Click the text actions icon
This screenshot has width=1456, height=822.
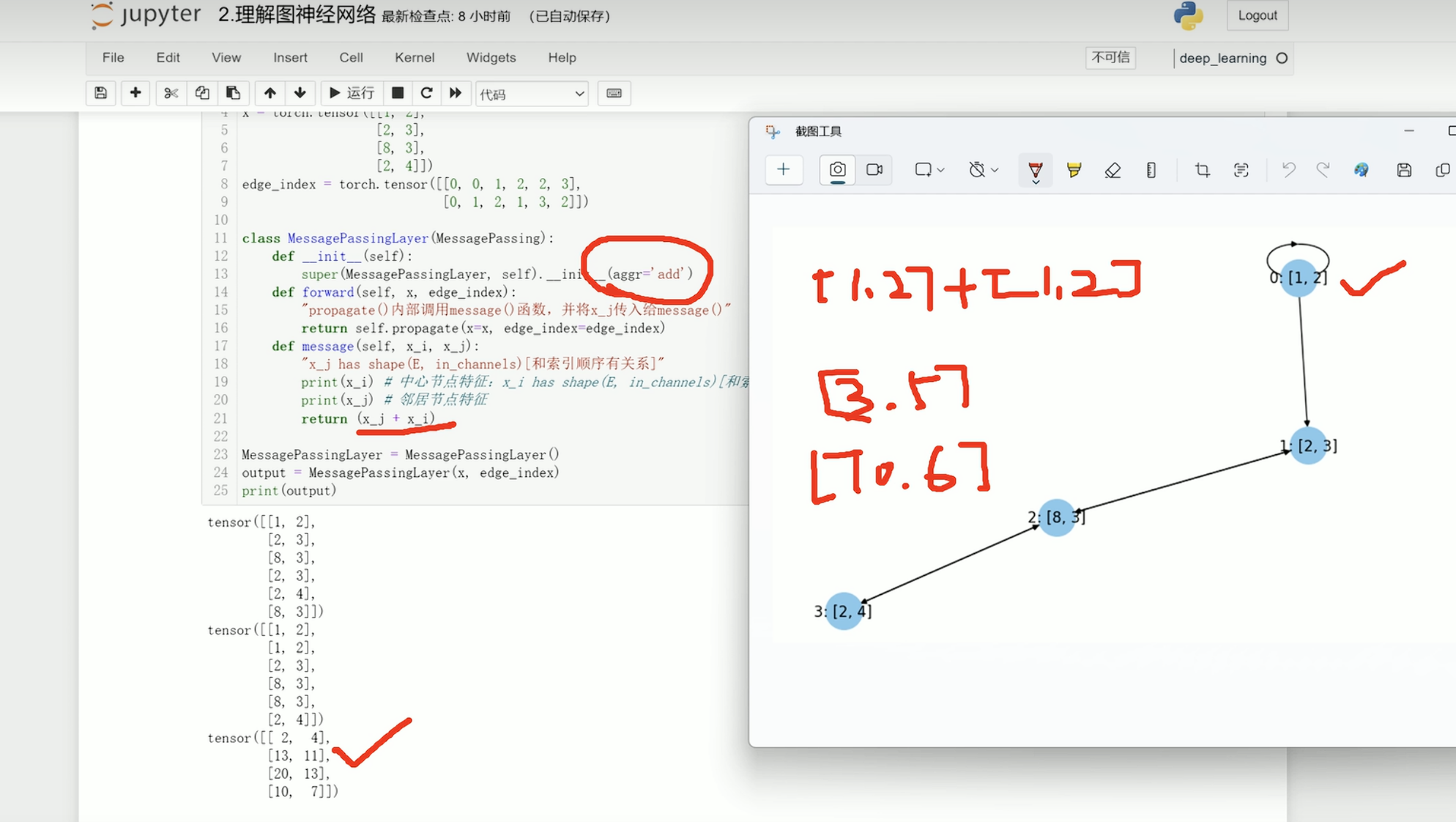coord(1241,170)
